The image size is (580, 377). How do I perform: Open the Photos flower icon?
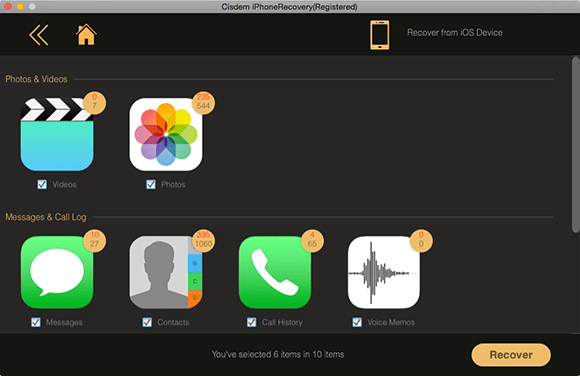click(x=166, y=134)
